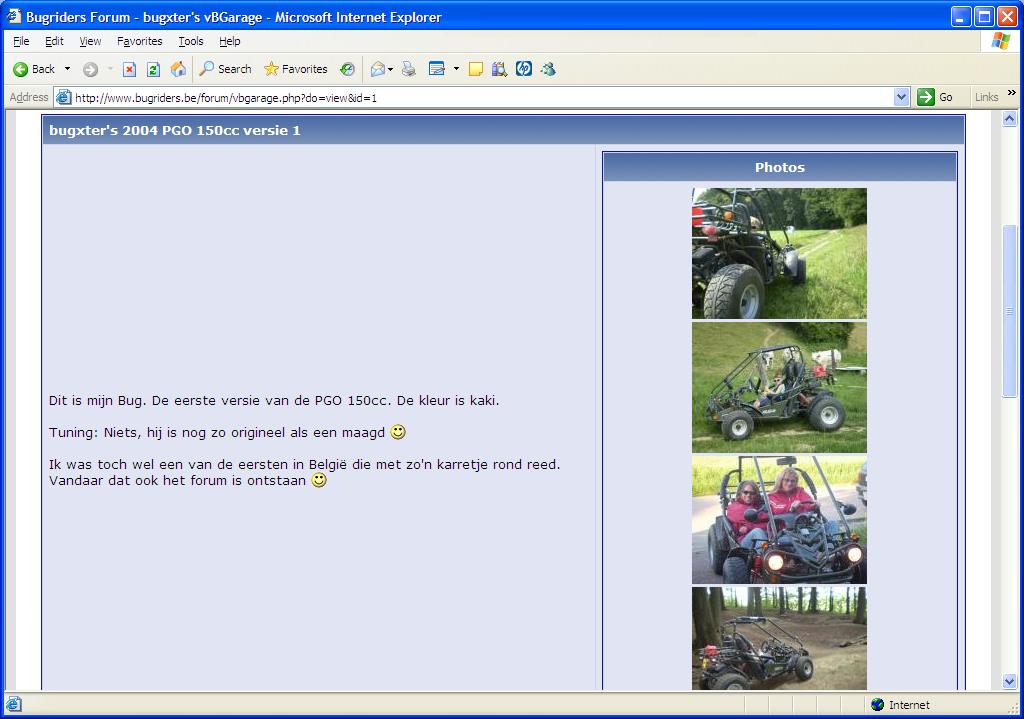
Task: Open the address bar URL dropdown
Action: [901, 97]
